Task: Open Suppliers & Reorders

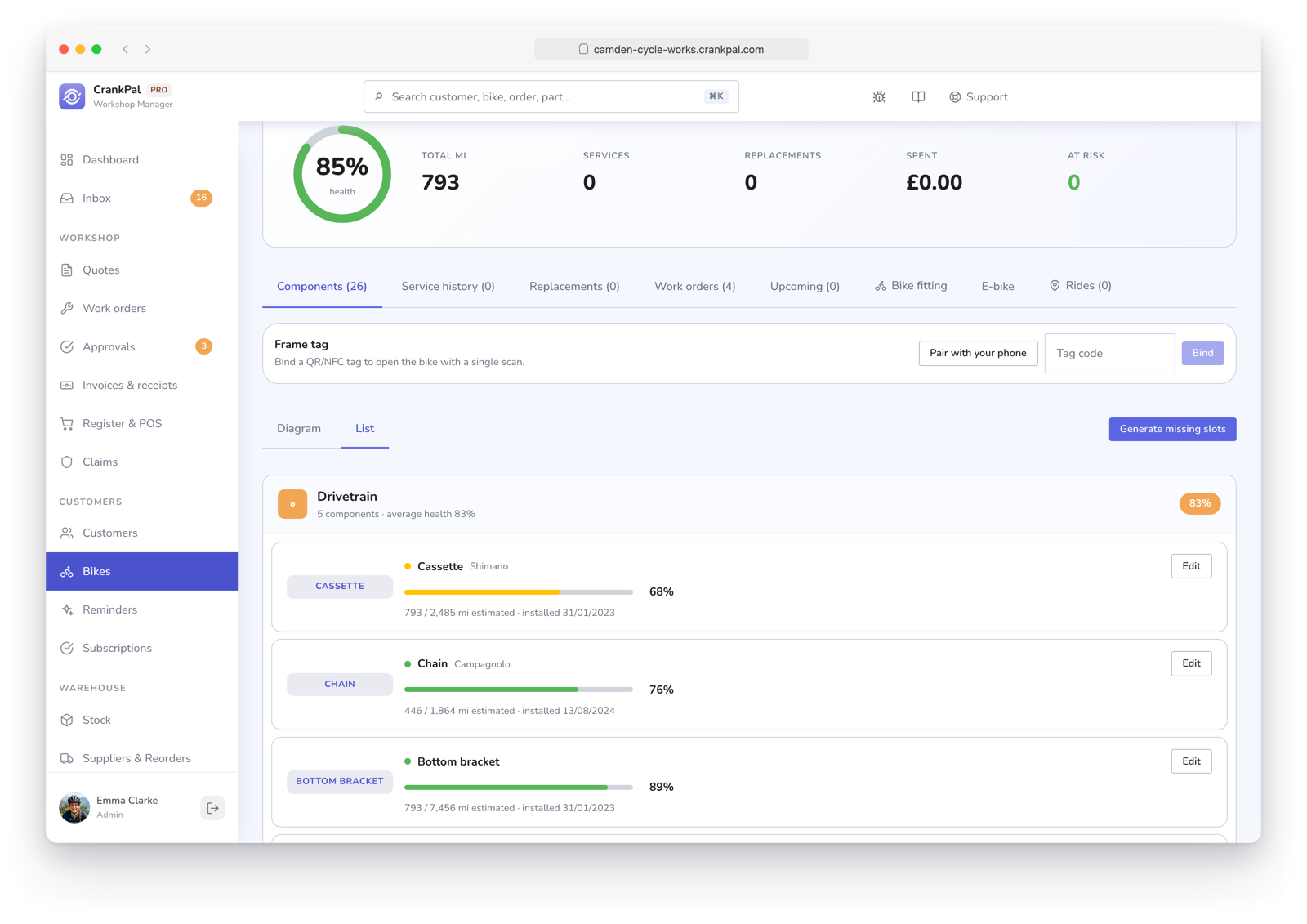Action: (141, 758)
